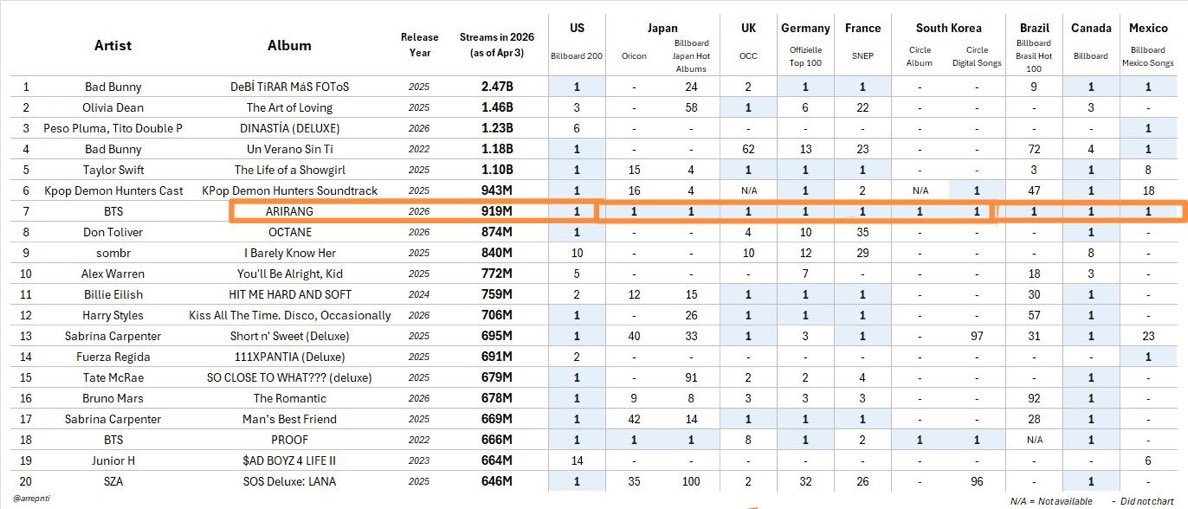Select HIT ME HARD AND SOFT album

tap(289, 294)
